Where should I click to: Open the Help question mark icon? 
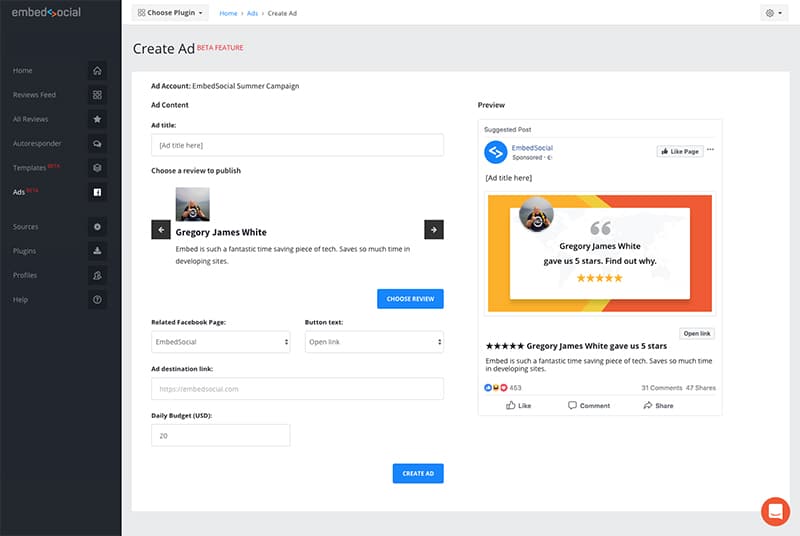click(x=97, y=299)
